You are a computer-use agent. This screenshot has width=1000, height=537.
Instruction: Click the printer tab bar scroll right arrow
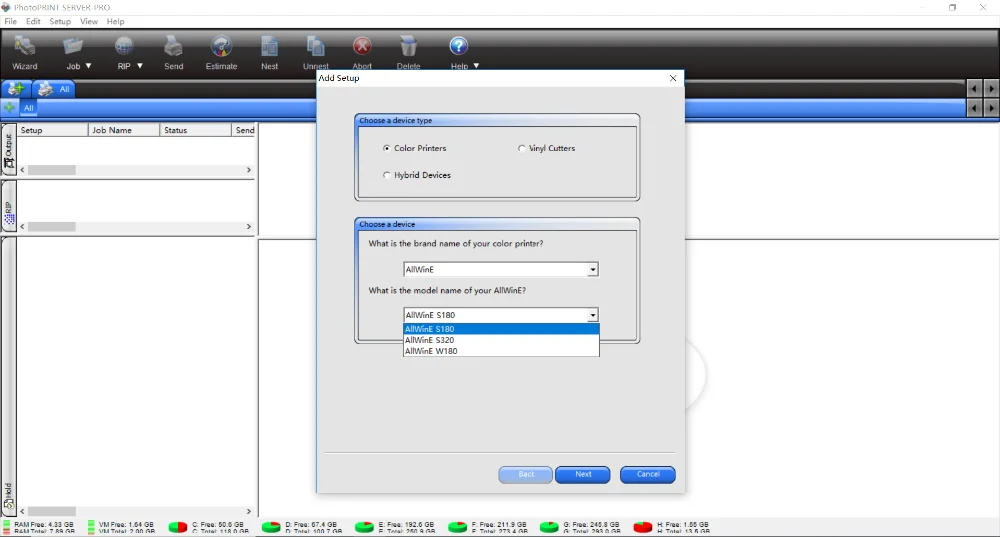pos(991,89)
